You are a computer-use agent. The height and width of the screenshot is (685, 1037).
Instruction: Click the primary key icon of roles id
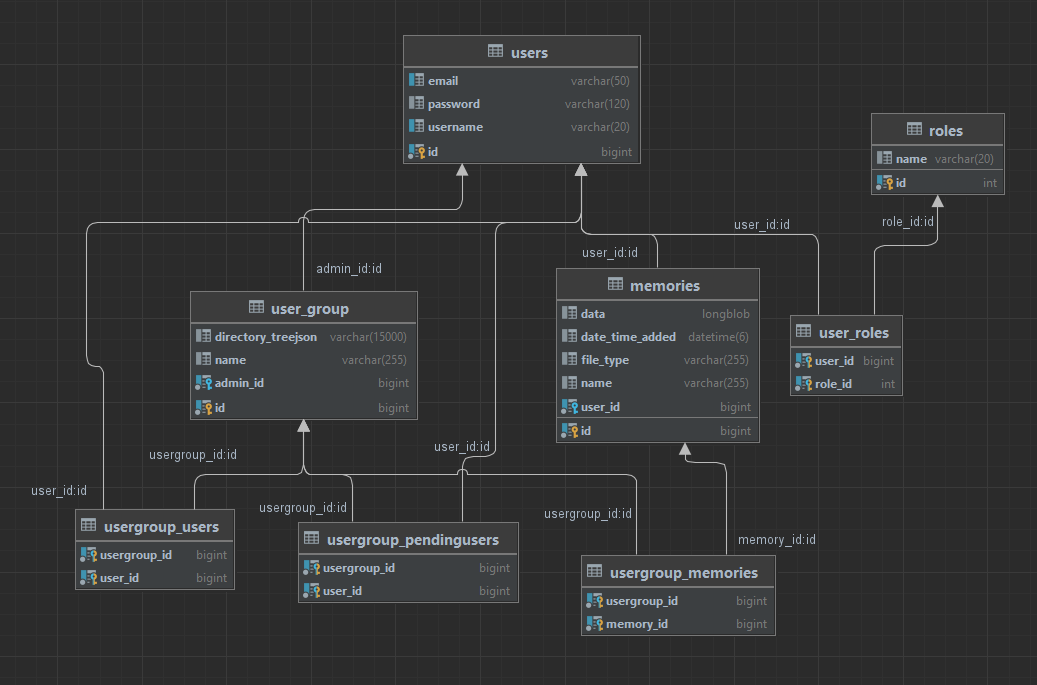tap(884, 182)
